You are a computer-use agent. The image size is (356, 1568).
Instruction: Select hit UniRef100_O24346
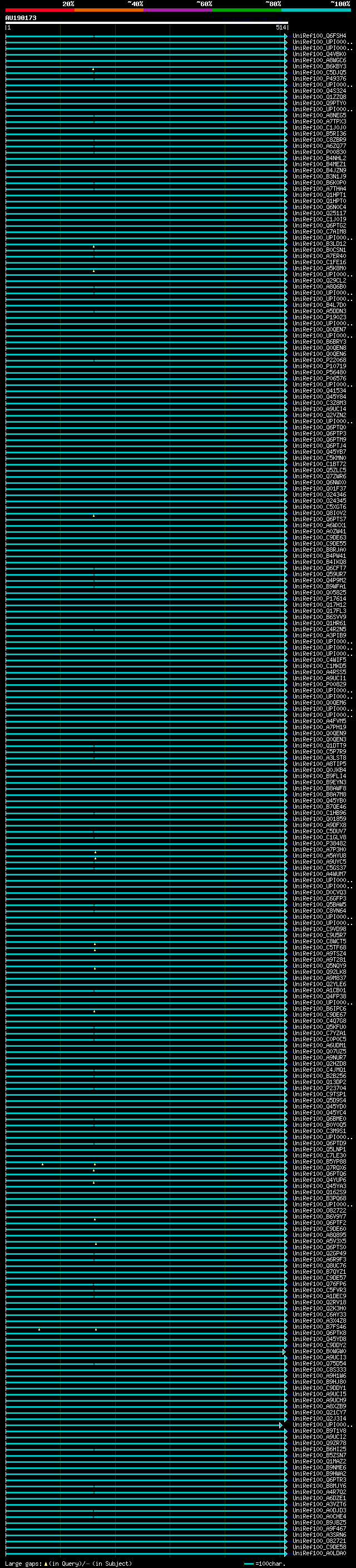pos(319,494)
